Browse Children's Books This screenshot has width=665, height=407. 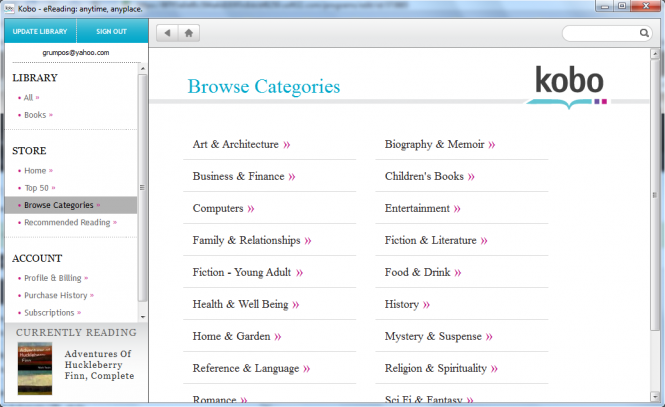pyautogui.click(x=430, y=176)
